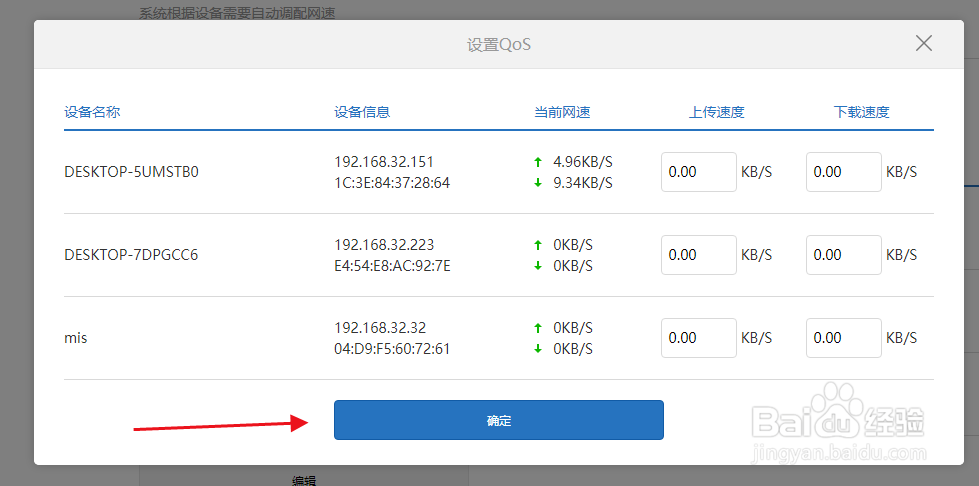Select the 设置QoS dialog title
979x486 pixels.
click(499, 45)
